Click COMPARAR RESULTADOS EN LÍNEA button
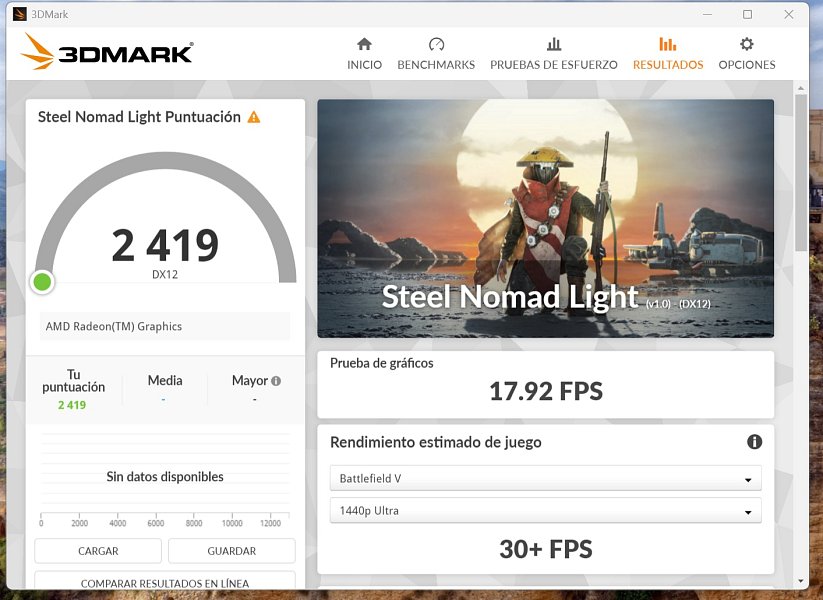The image size is (823, 600). [165, 581]
